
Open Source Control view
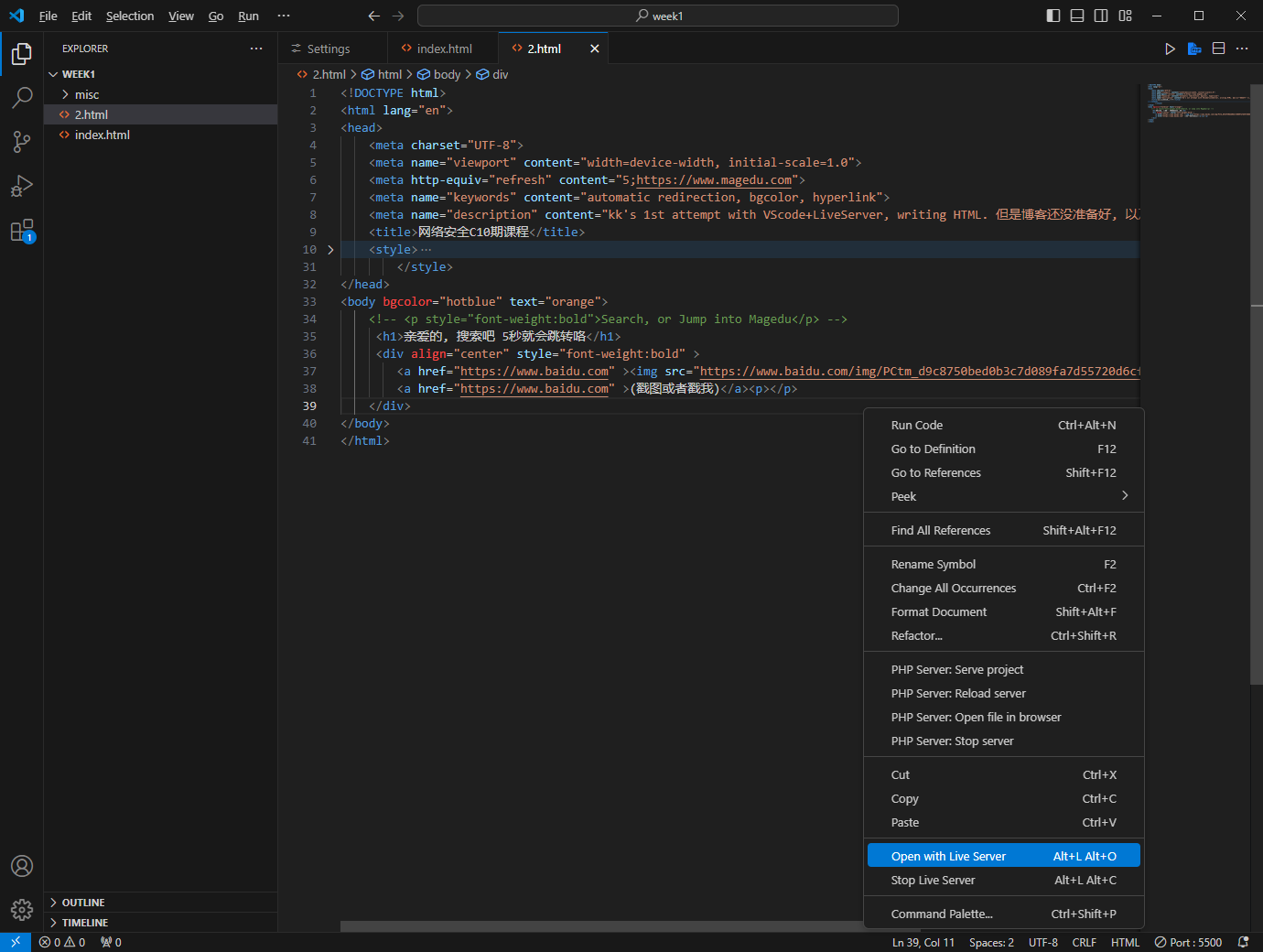[x=22, y=141]
